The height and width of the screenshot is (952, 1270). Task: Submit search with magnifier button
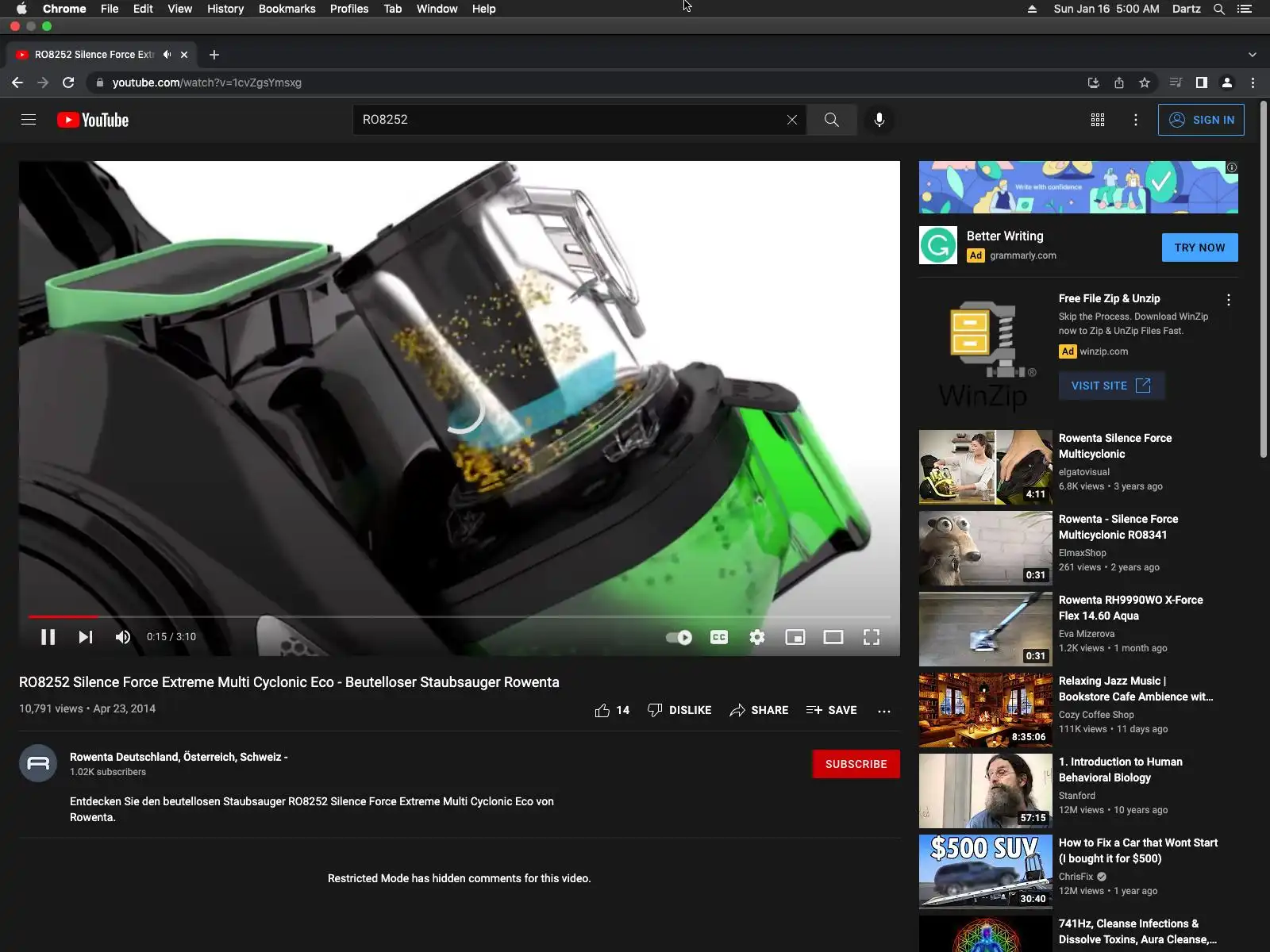coord(831,120)
